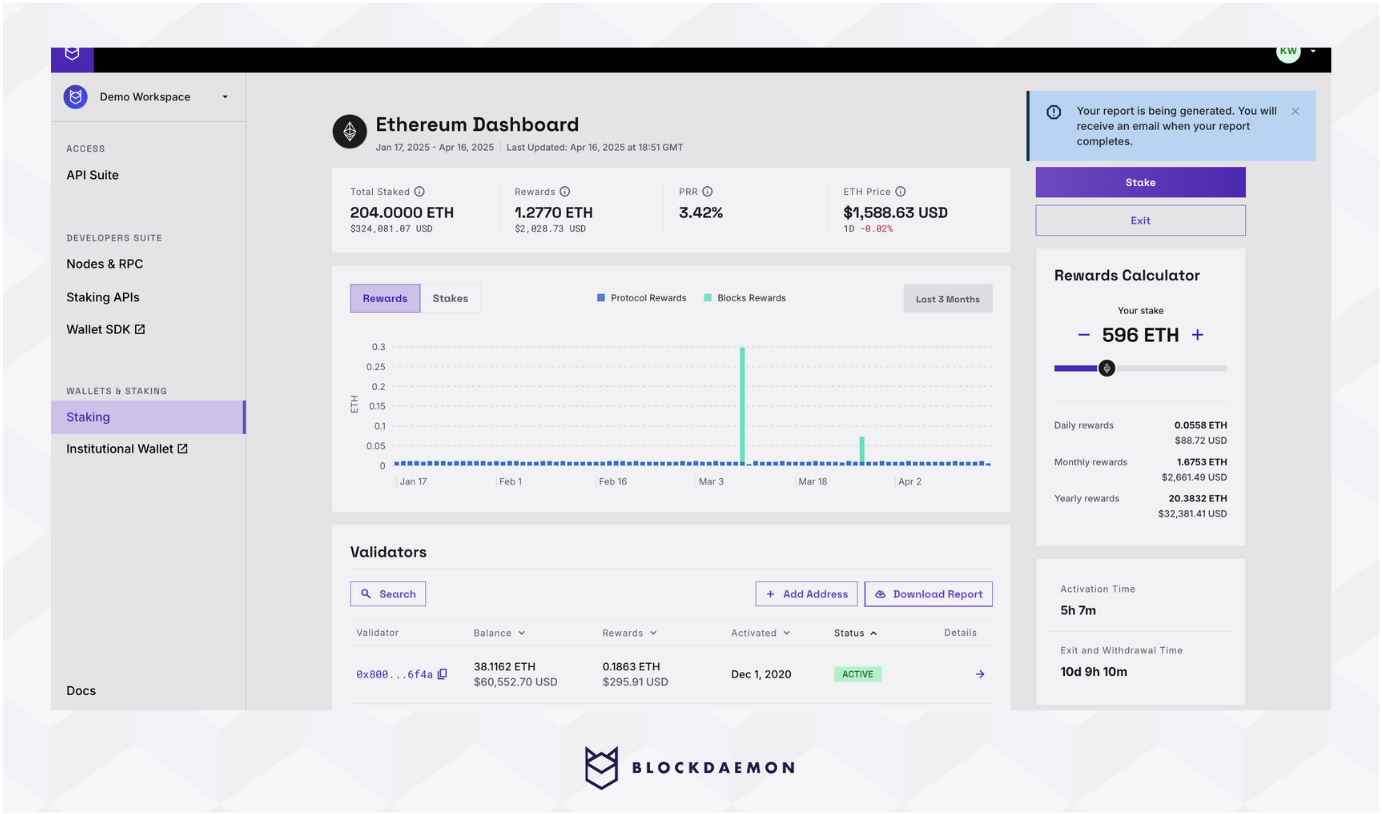Click the purple Stake button
1382x814 pixels.
click(1140, 182)
